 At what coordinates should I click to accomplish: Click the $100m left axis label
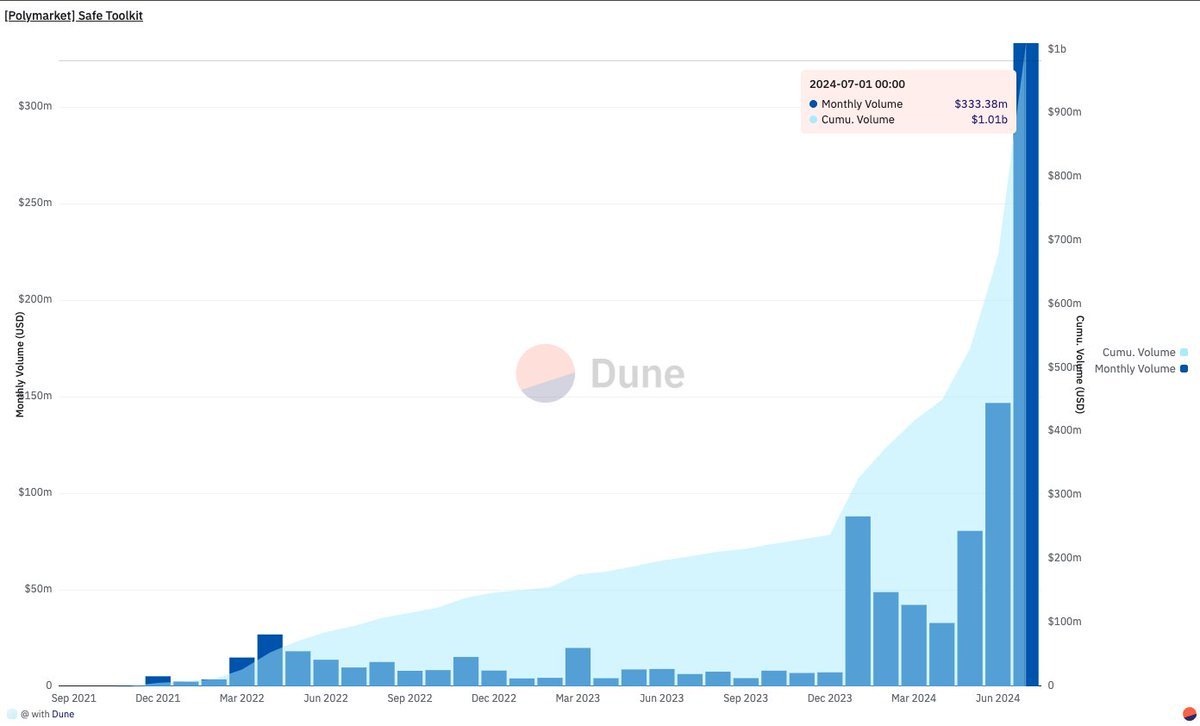tap(35, 493)
